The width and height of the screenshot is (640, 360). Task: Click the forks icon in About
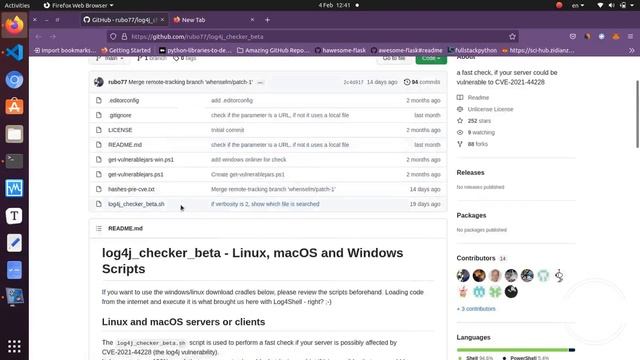coord(460,144)
